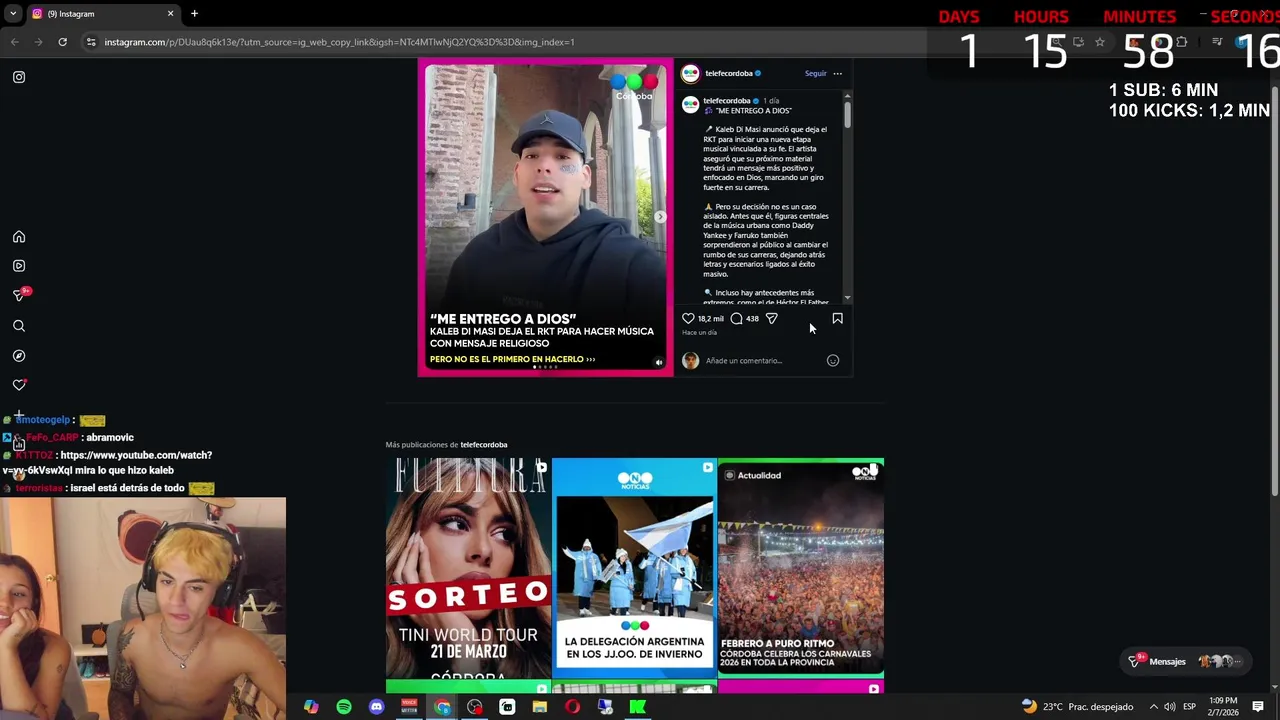Open volume control in system tray

pos(1170,707)
